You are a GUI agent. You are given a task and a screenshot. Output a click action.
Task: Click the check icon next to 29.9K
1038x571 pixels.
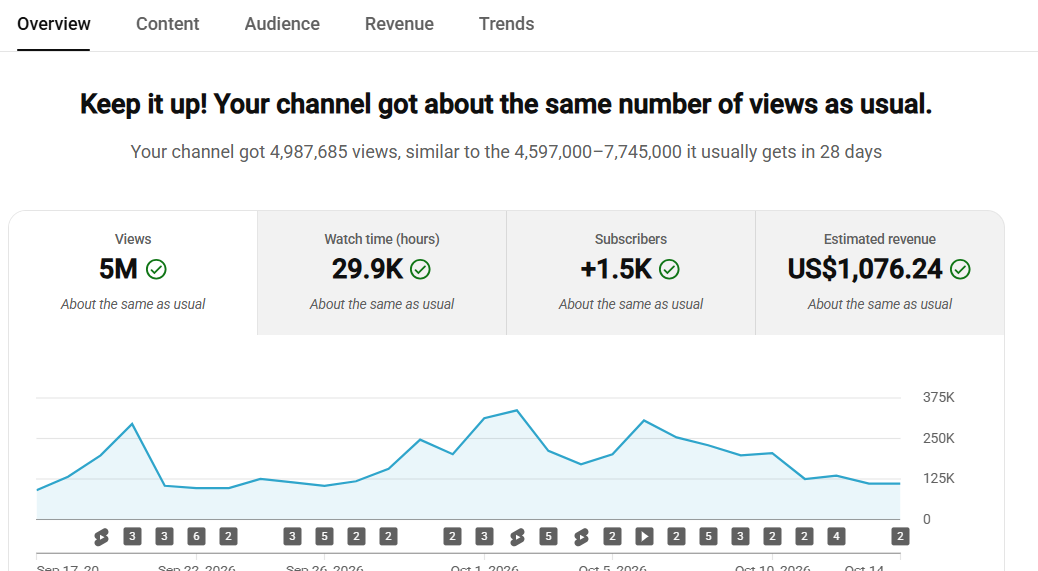(x=420, y=269)
